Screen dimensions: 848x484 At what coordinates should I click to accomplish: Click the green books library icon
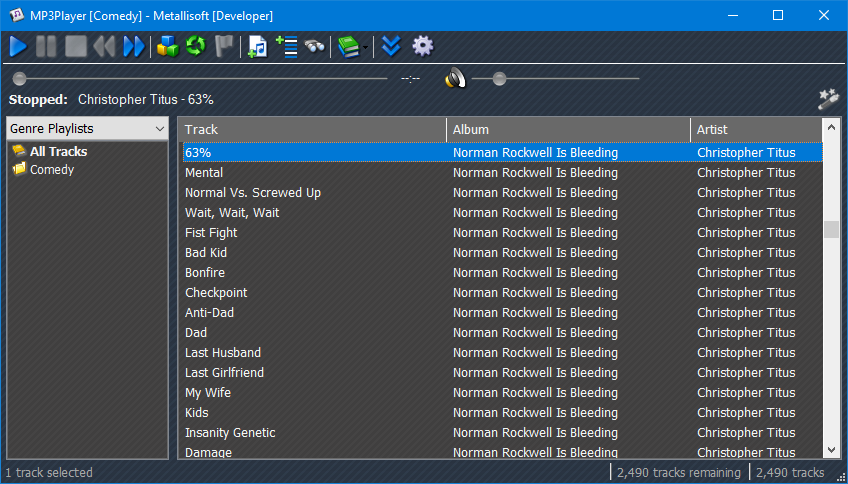(347, 46)
